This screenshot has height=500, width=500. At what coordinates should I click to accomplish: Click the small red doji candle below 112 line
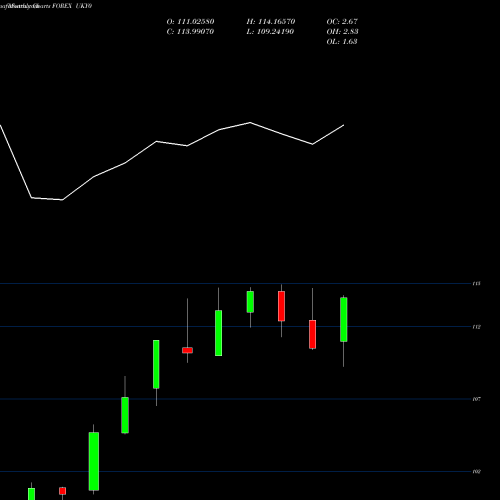point(187,350)
